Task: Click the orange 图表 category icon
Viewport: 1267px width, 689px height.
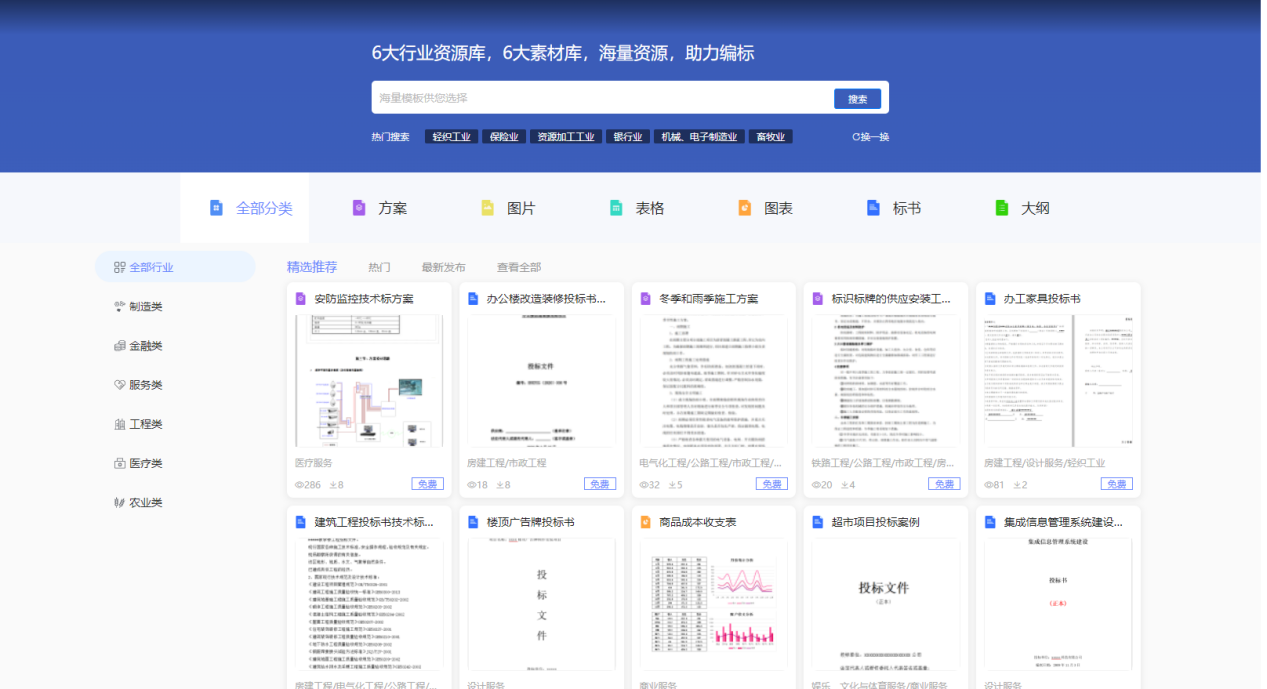Action: [x=744, y=208]
